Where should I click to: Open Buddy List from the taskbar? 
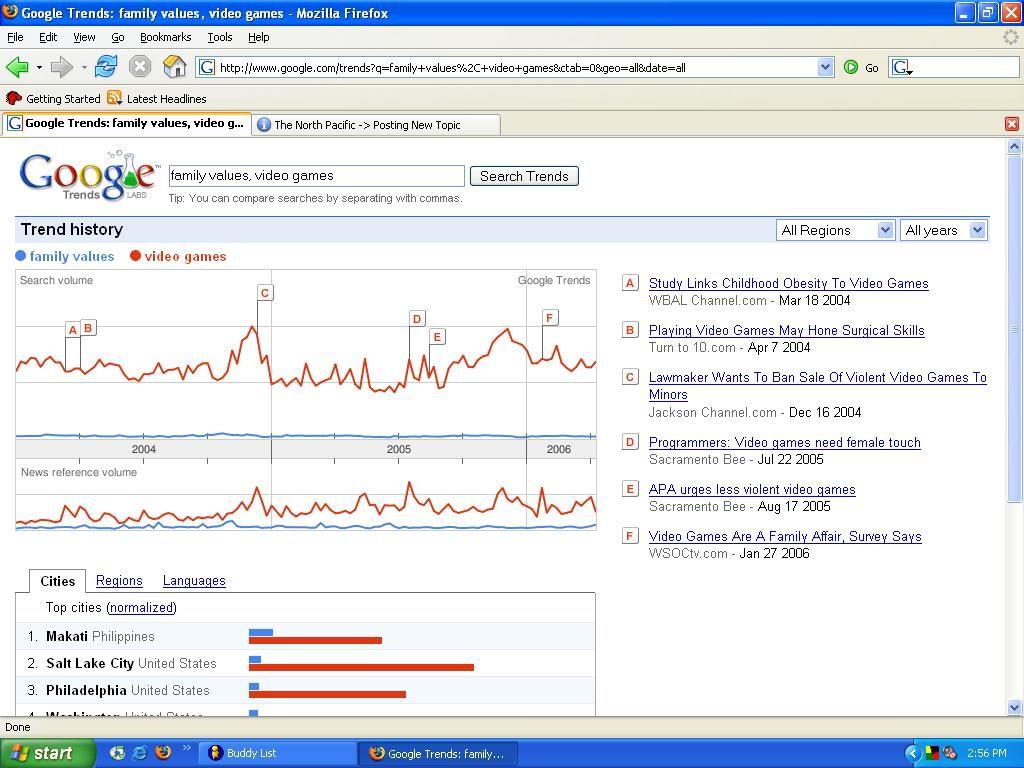(278, 753)
